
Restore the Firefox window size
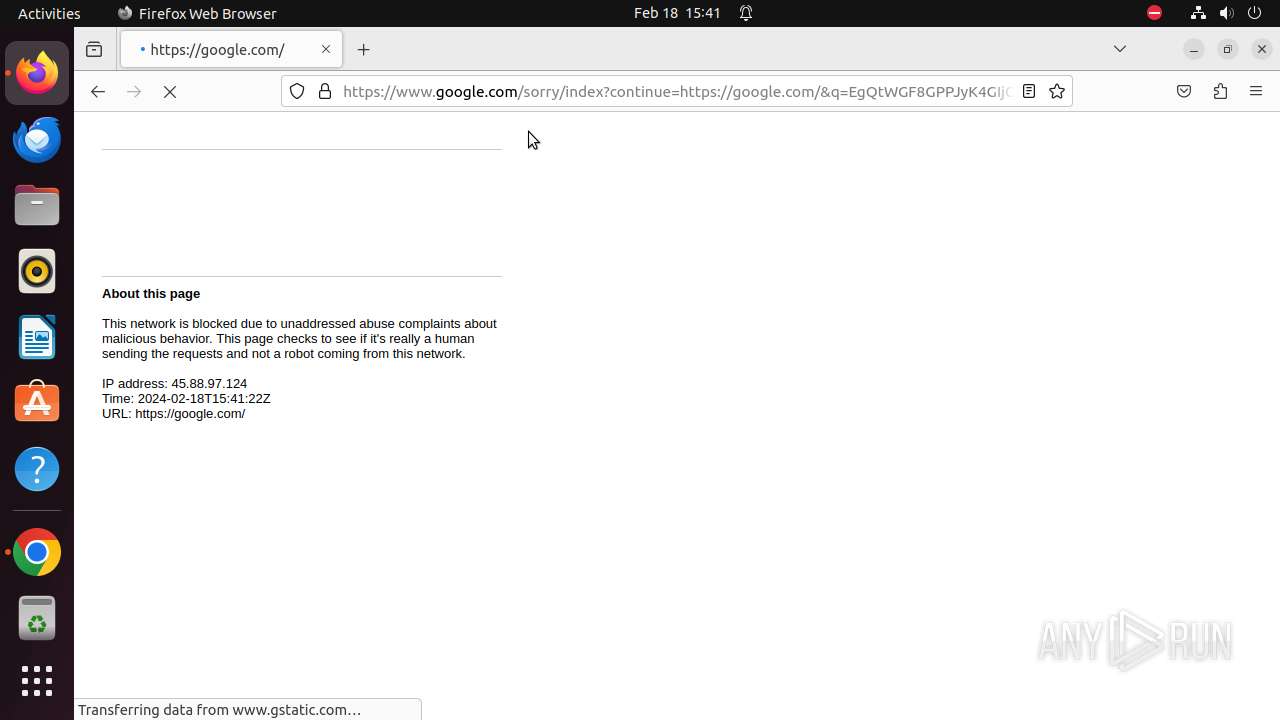pos(1228,49)
